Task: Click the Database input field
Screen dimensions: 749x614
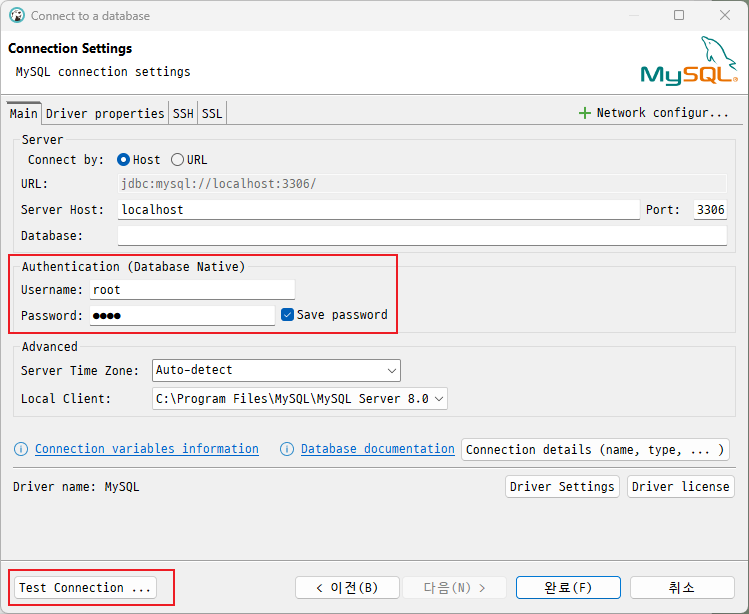Action: point(422,236)
